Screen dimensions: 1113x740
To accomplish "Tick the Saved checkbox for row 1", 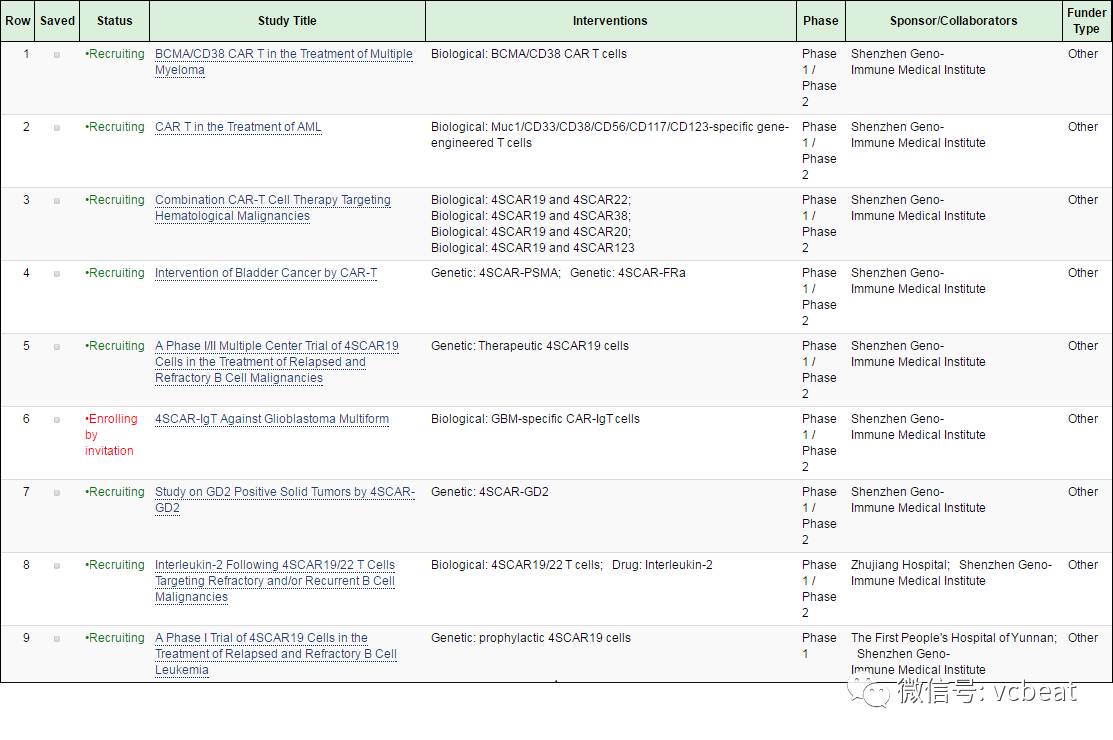I will 57,55.
